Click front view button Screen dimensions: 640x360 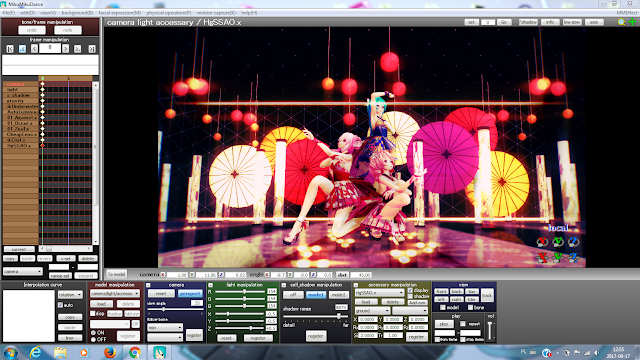coord(441,291)
